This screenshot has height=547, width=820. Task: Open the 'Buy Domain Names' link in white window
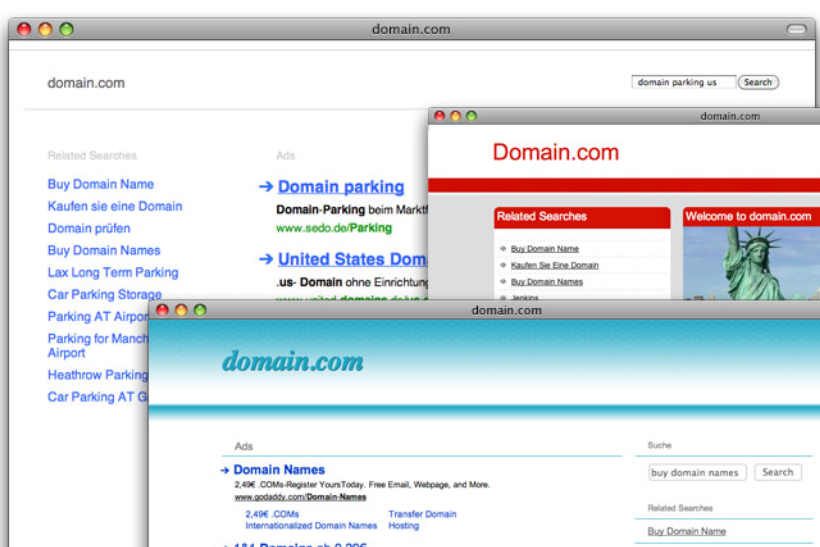click(x=104, y=250)
